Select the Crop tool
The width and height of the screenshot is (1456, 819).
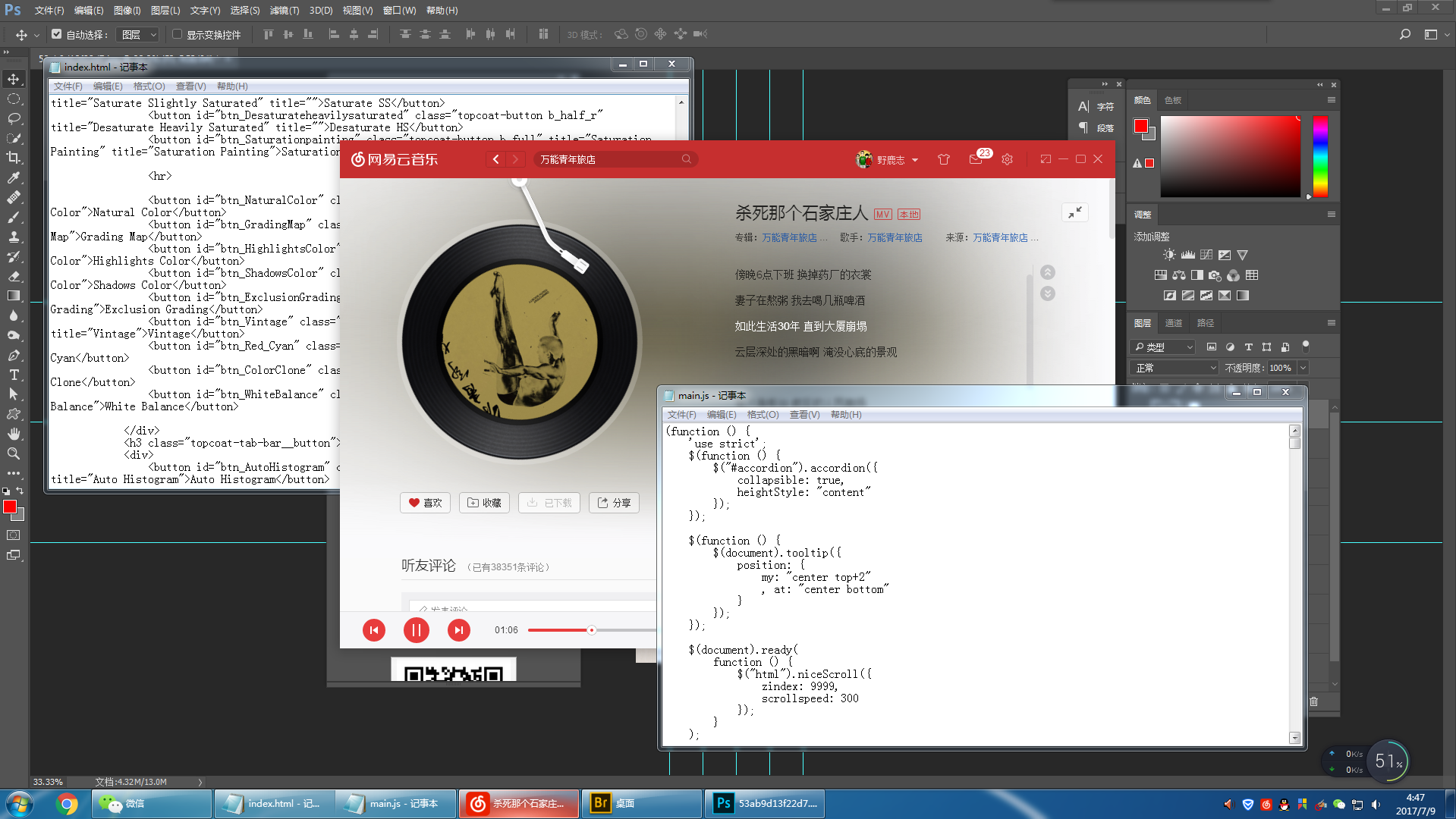coord(14,158)
